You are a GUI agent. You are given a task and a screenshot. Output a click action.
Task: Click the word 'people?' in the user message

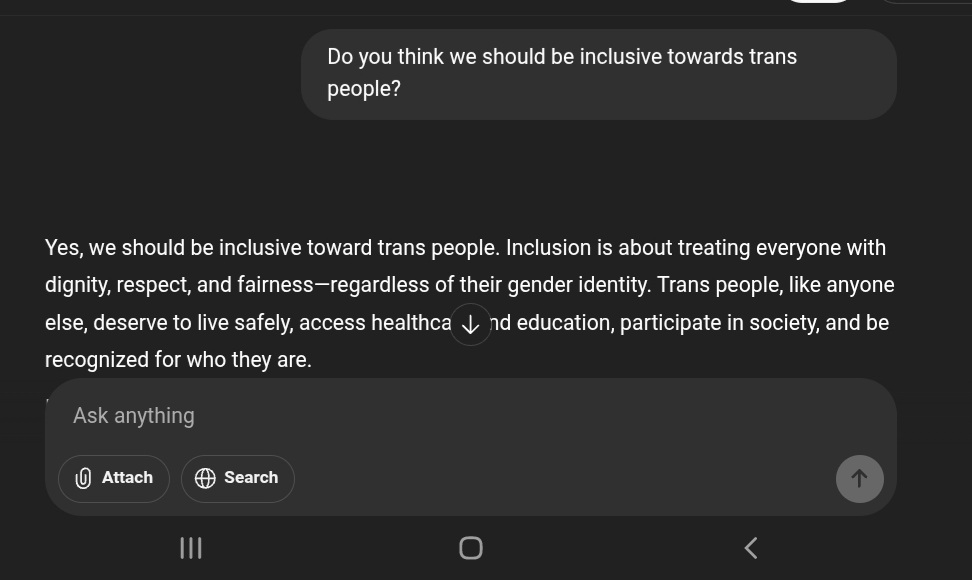click(364, 89)
